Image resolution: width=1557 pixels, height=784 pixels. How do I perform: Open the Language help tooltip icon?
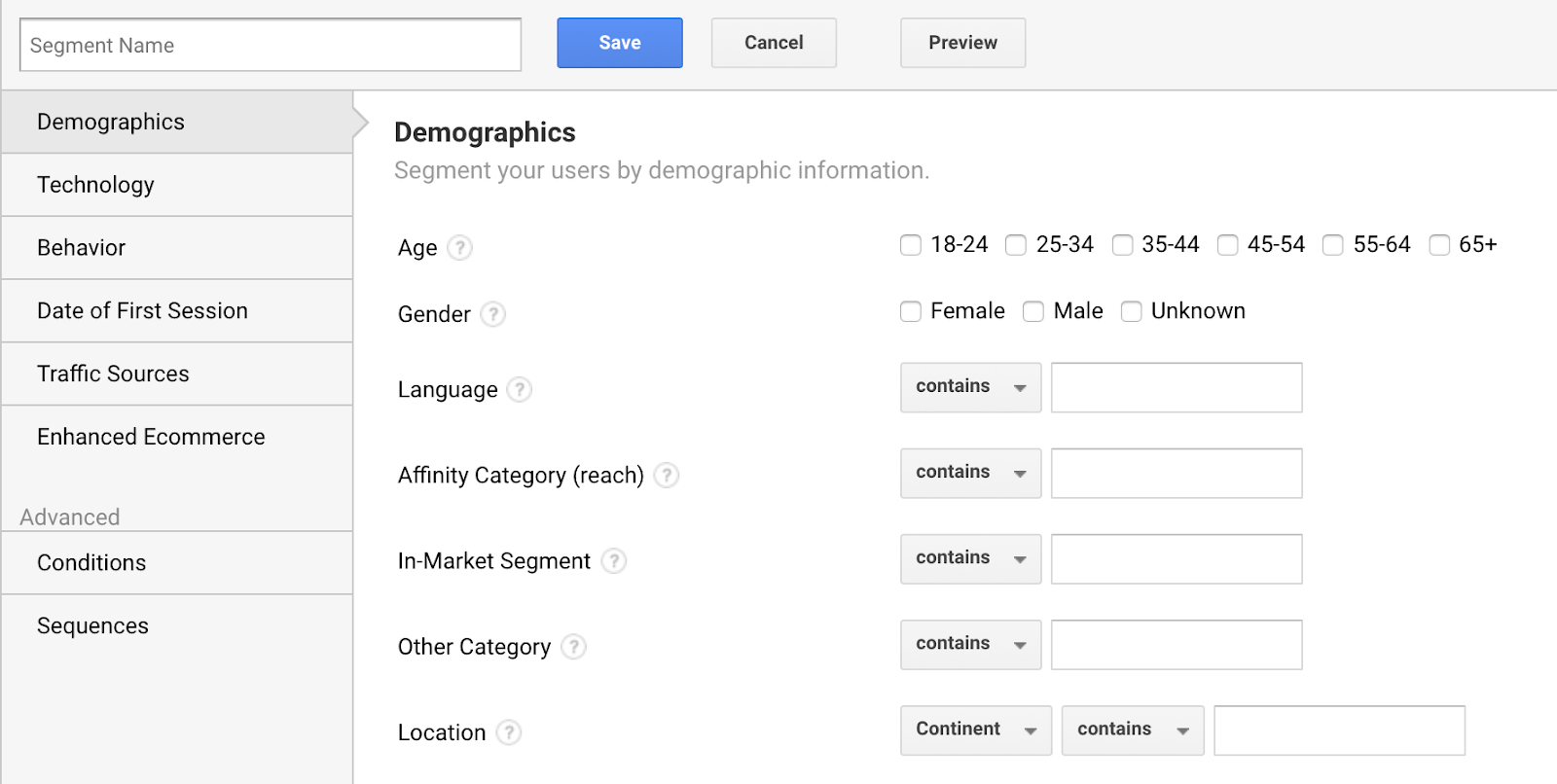[x=520, y=390]
